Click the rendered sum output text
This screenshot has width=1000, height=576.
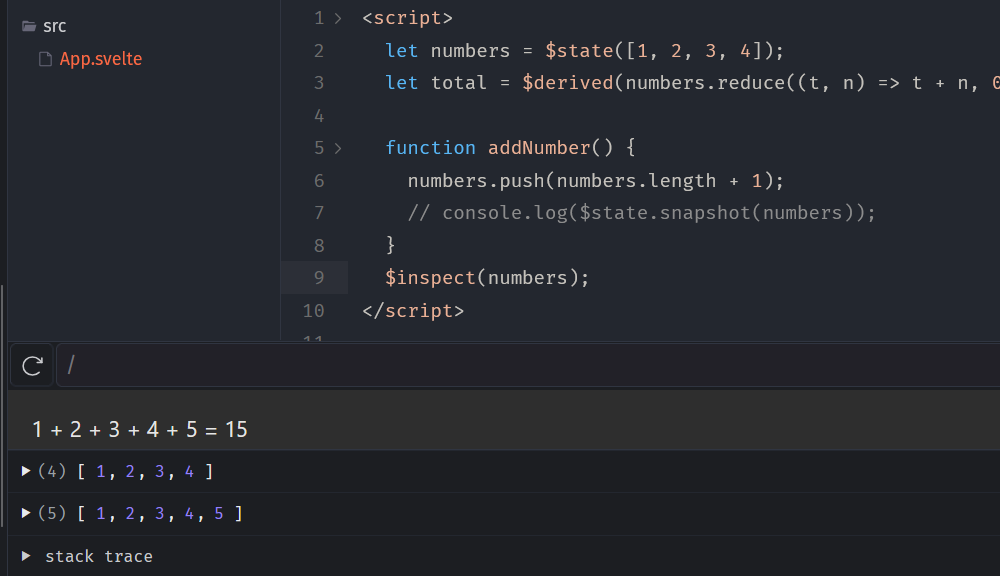[140, 430]
